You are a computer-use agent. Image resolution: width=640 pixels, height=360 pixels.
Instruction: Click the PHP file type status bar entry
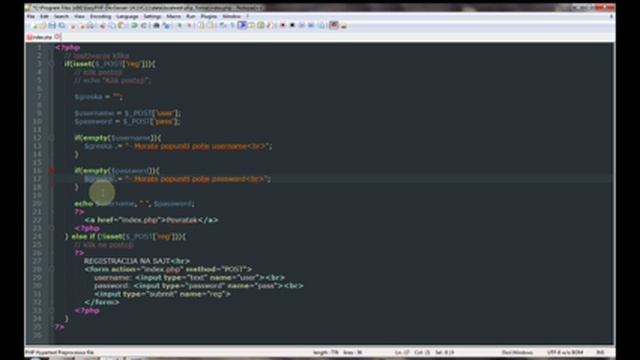pos(60,352)
